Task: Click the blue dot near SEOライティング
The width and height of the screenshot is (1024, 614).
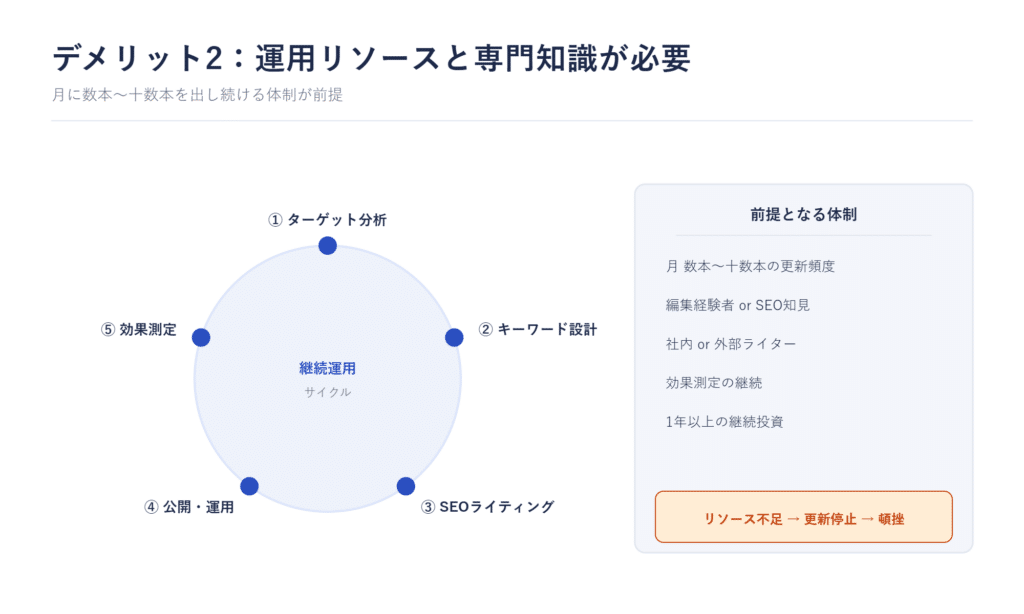Action: coord(406,486)
